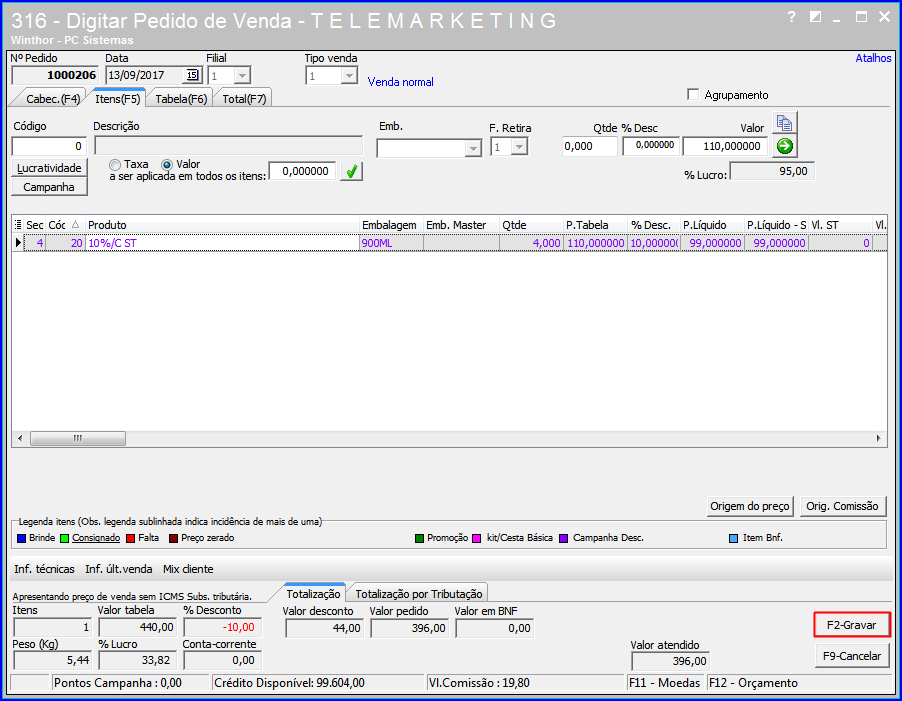
Task: Click the Qtde input field
Action: [590, 146]
